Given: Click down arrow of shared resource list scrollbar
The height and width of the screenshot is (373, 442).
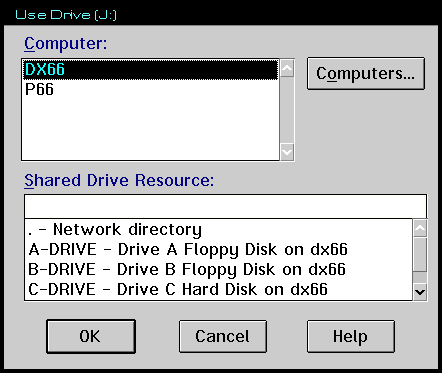Looking at the screenshot, I should tap(420, 292).
